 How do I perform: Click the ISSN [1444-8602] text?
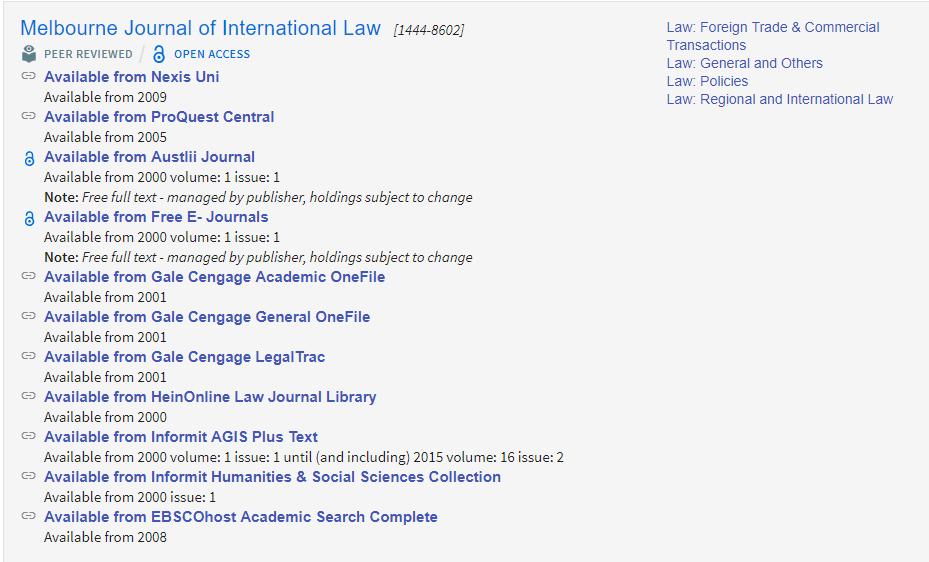pos(428,30)
